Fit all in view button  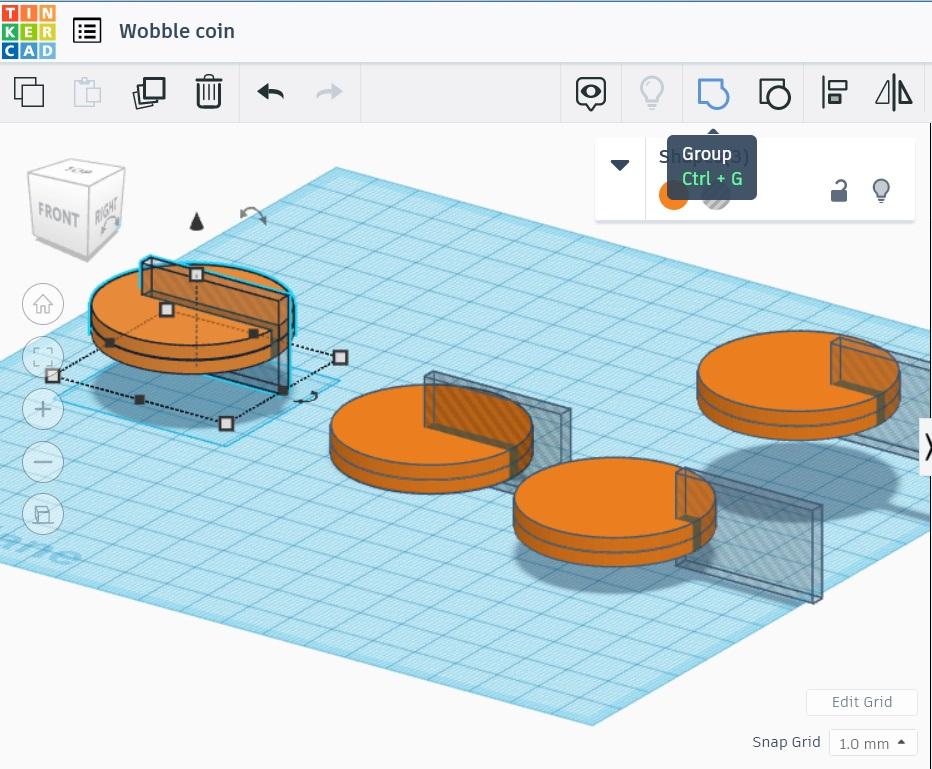tap(43, 357)
